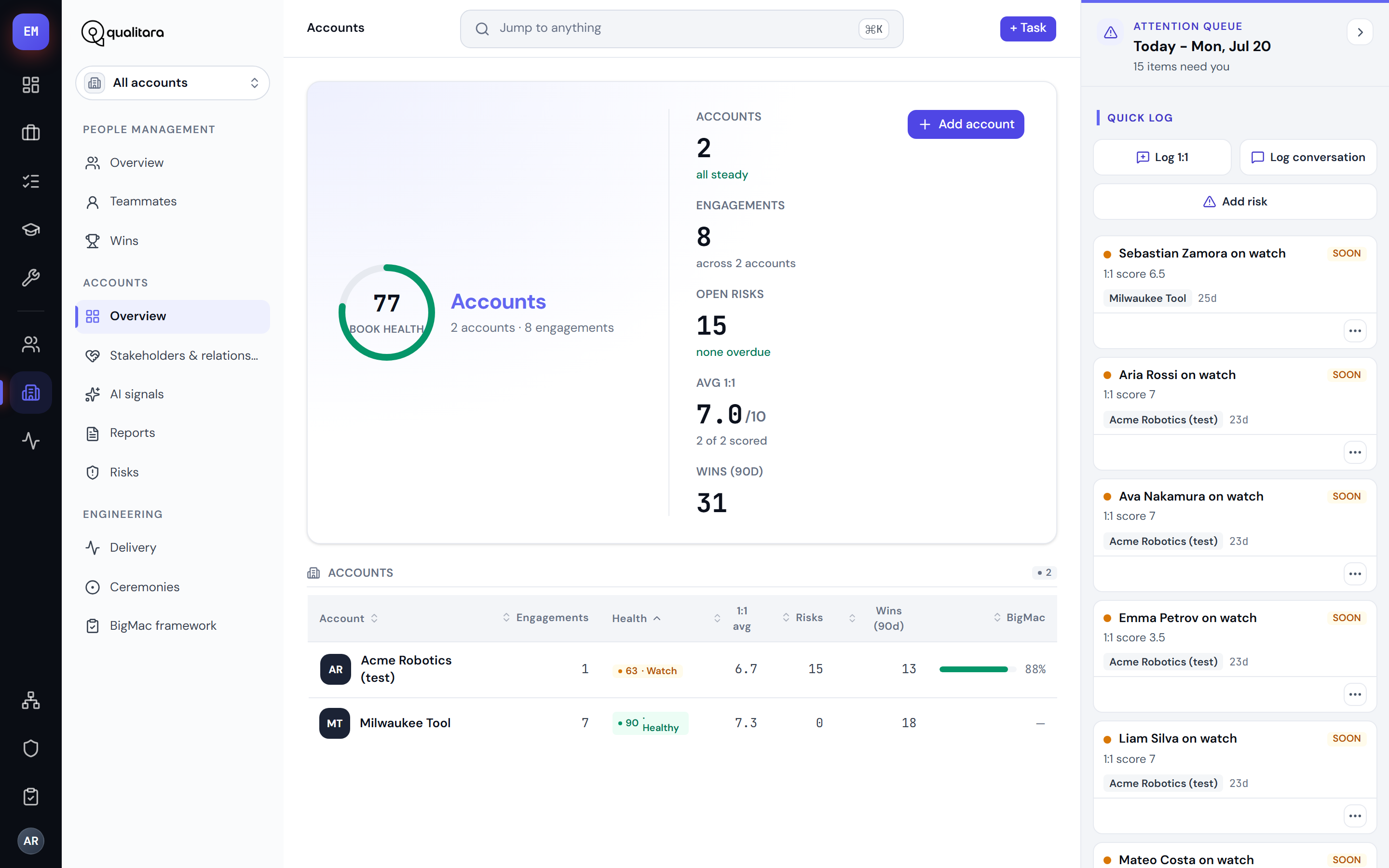Open the clipboard check icon in left rail
The height and width of the screenshot is (868, 1389).
coord(31,797)
